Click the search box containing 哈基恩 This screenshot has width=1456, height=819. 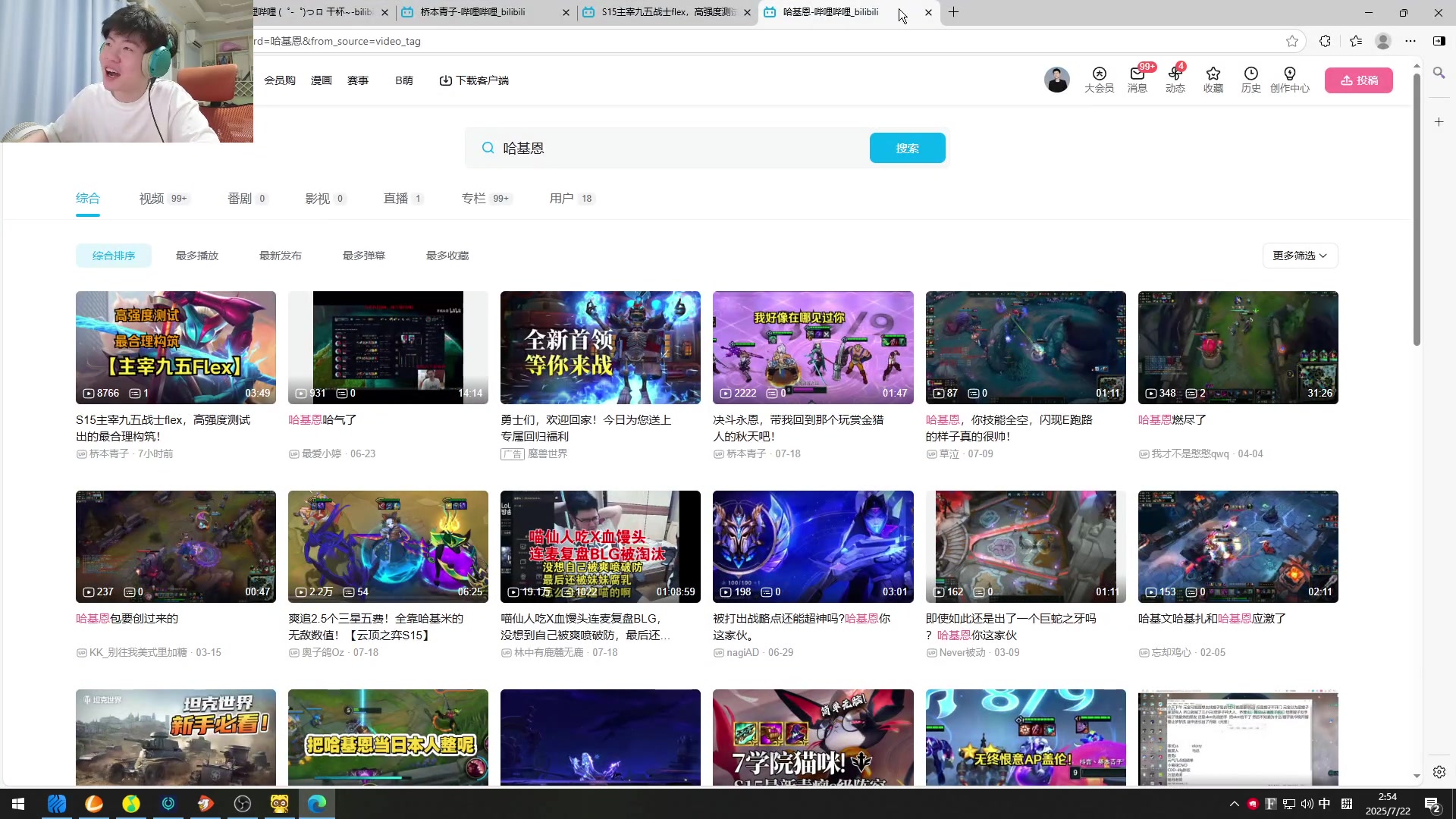[667, 148]
